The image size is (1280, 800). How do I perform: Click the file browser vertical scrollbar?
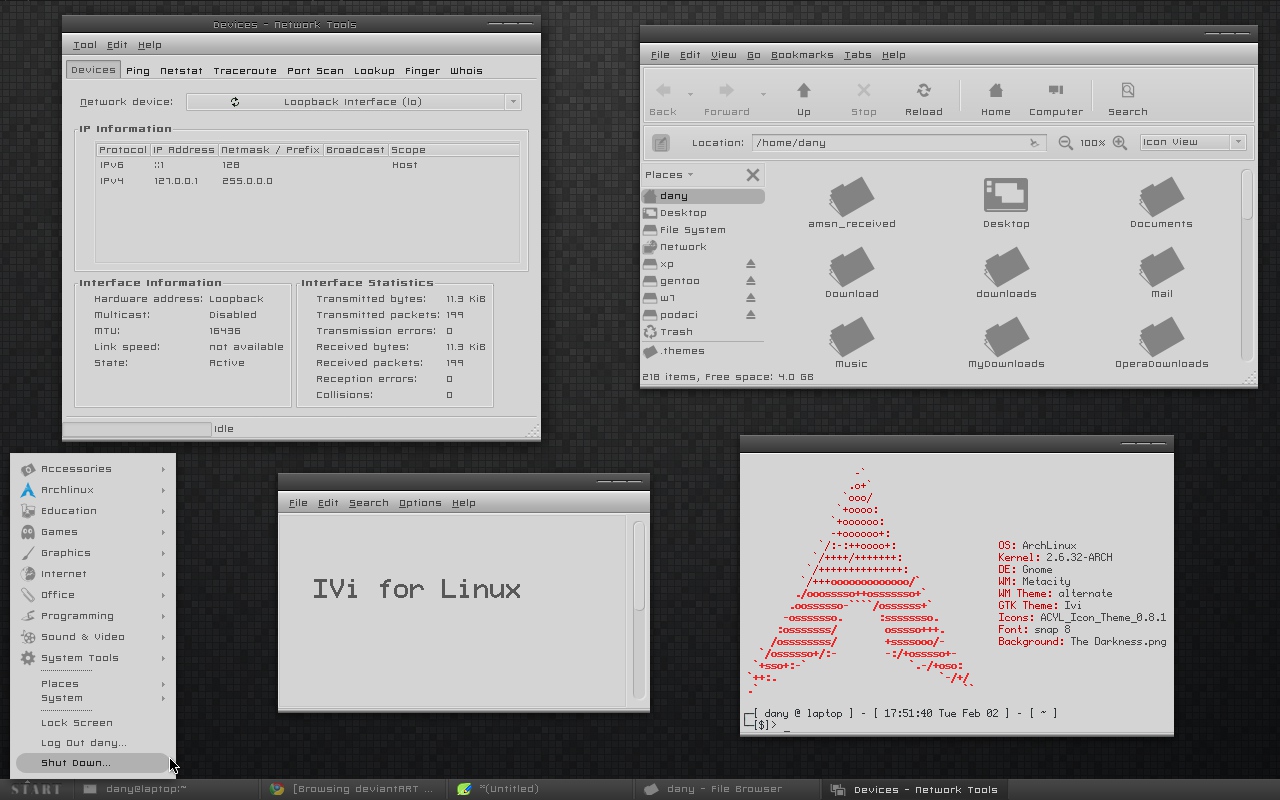pos(1247,194)
